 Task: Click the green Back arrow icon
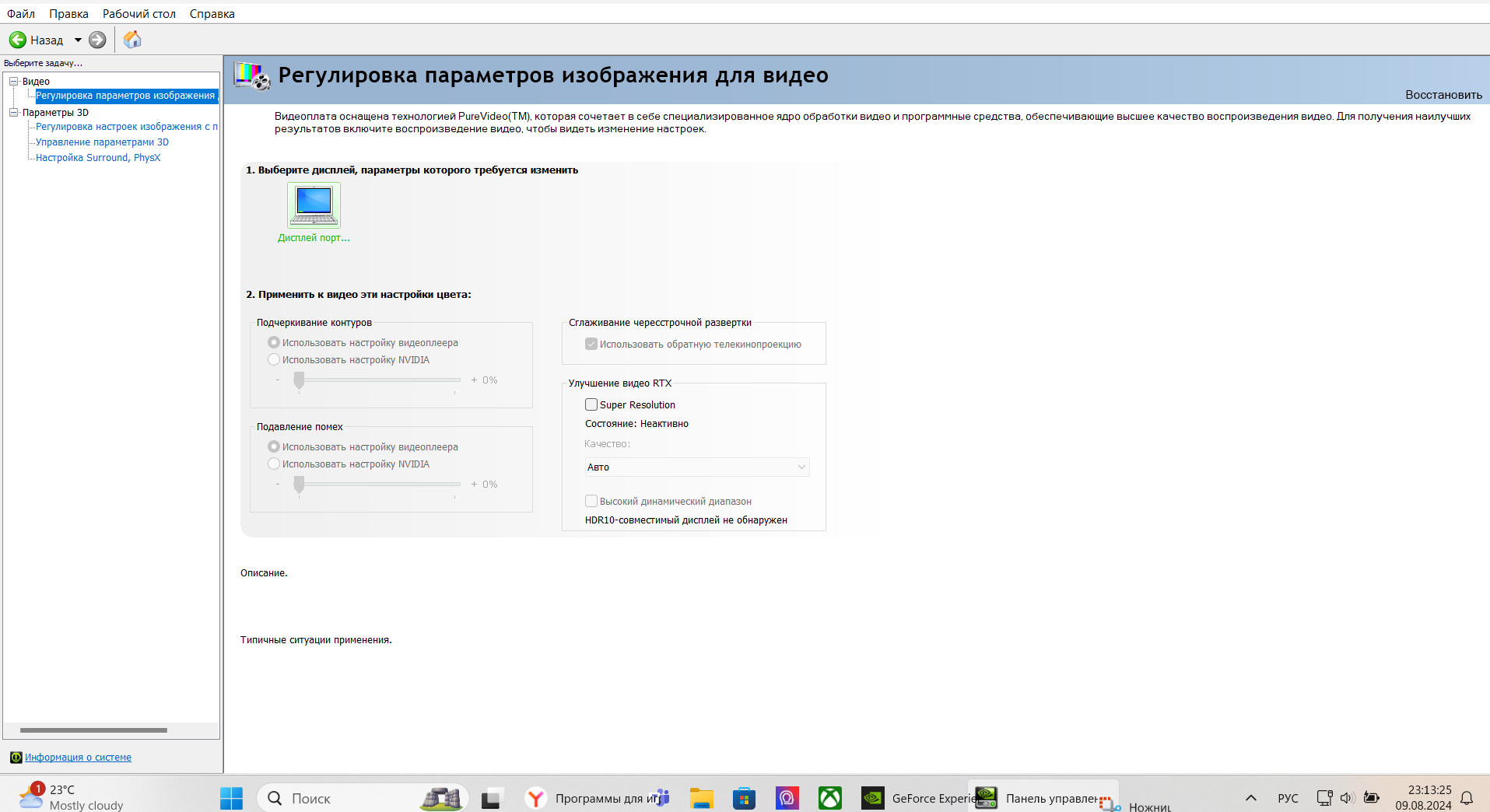18,40
